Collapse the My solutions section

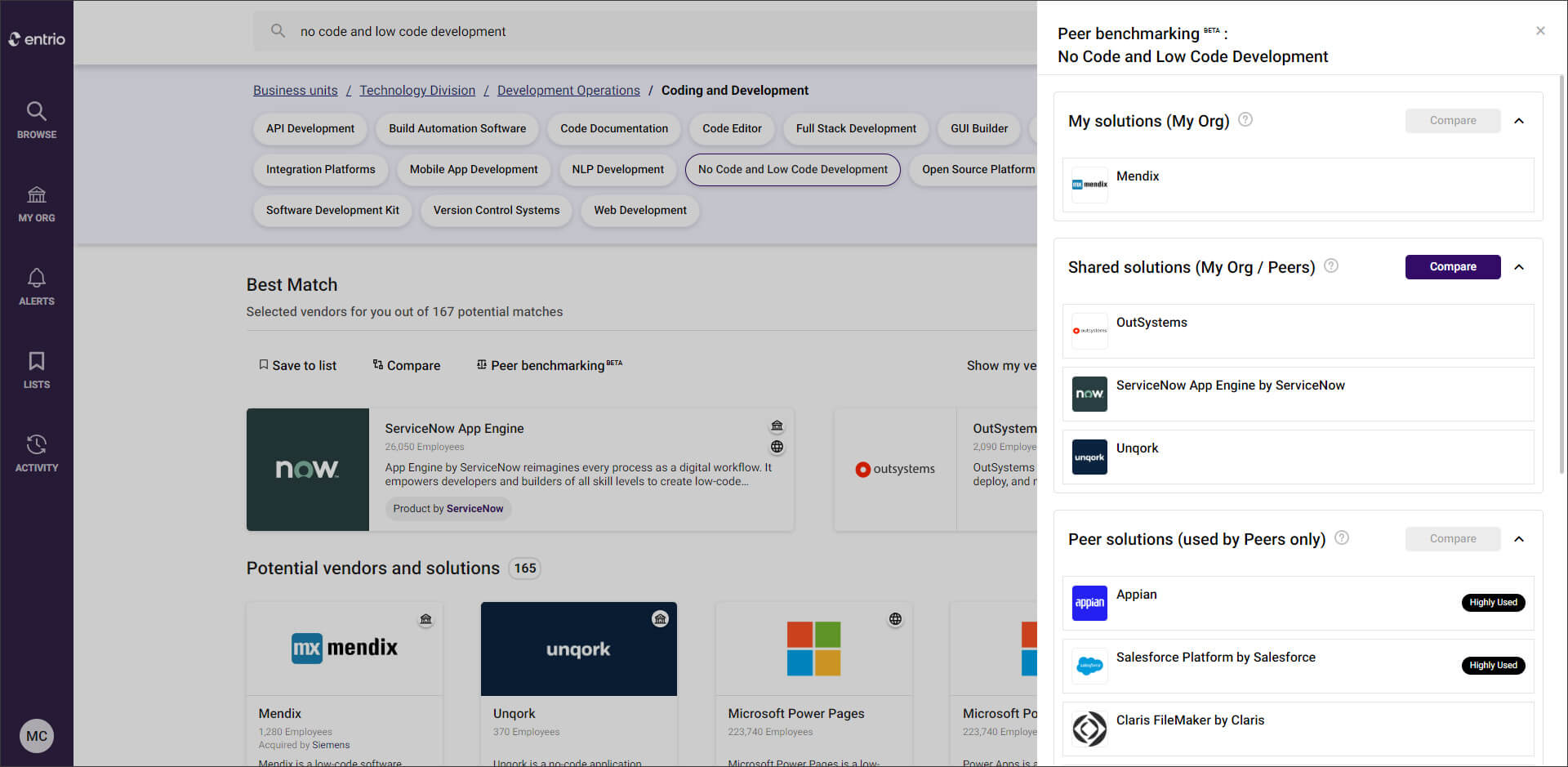pyautogui.click(x=1519, y=121)
